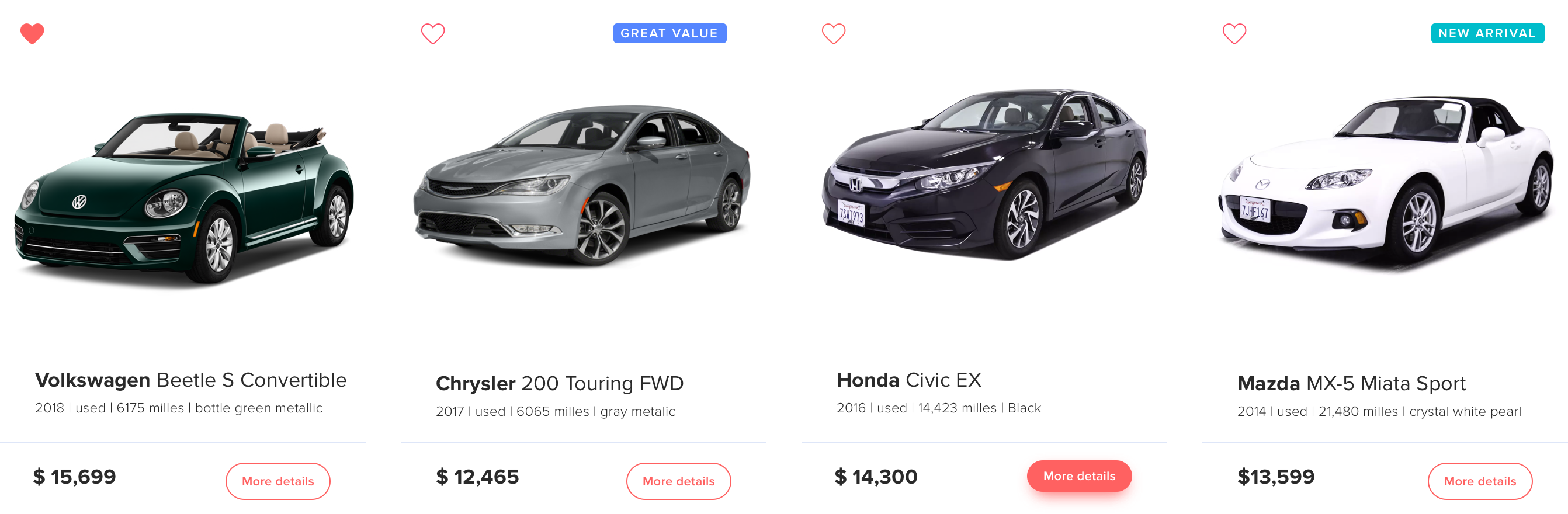Open the Honda Civic EX title
Image resolution: width=1568 pixels, height=514 pixels.
909,380
